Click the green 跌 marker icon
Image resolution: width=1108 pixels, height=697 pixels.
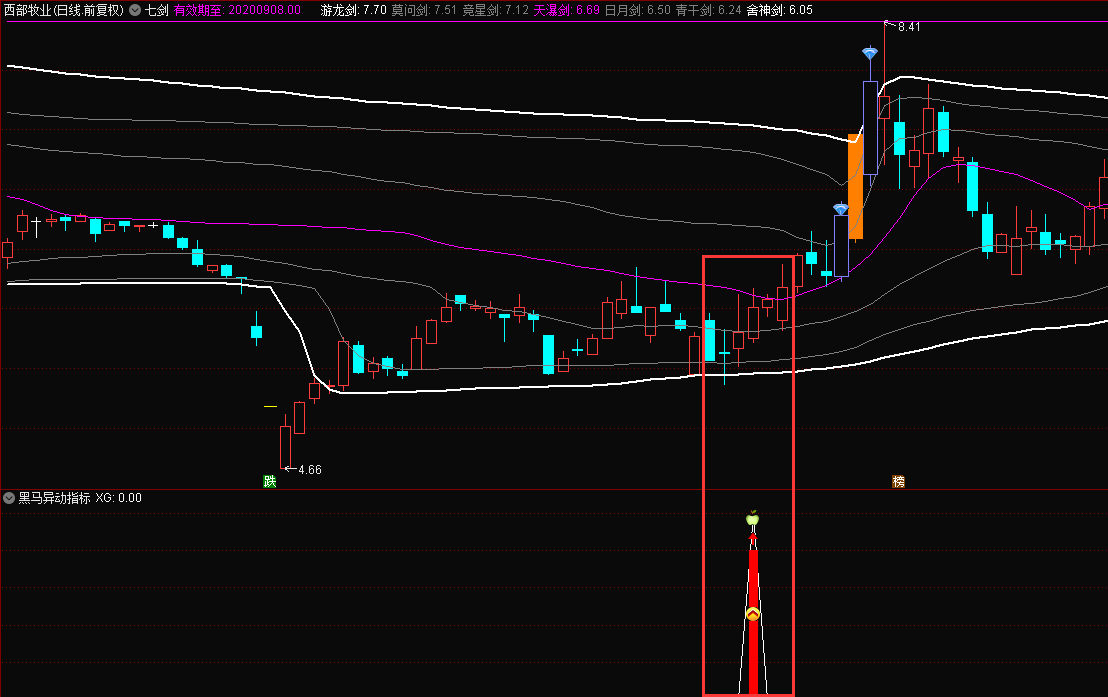click(269, 481)
